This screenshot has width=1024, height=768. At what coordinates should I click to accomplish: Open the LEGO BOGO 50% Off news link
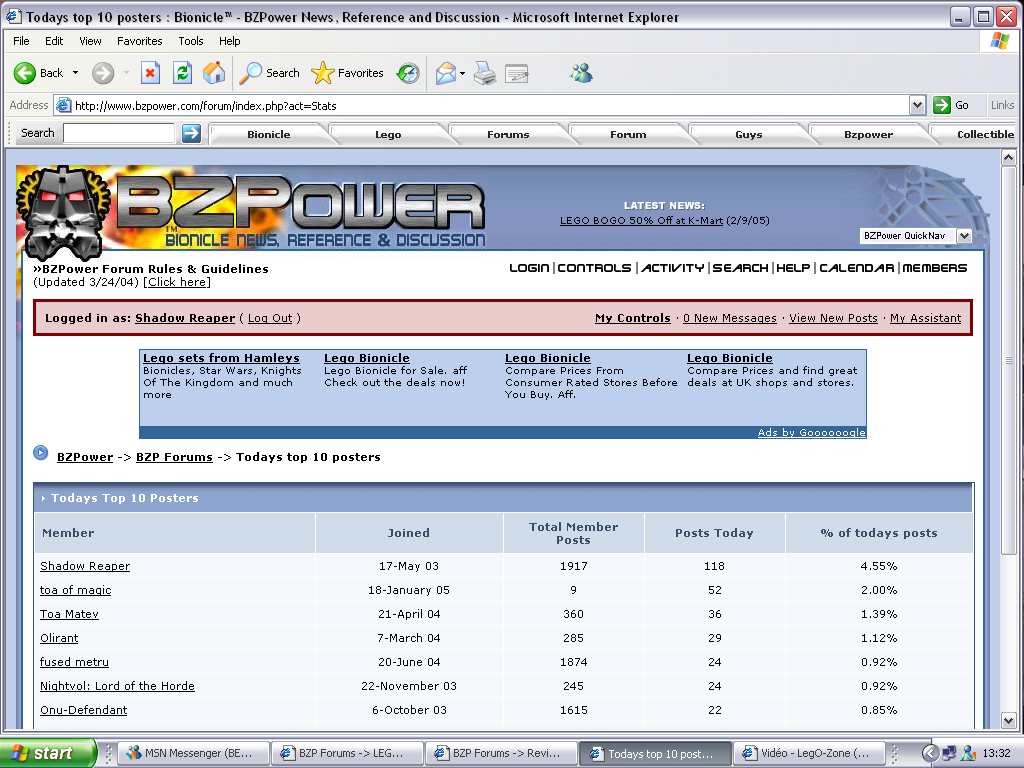[641, 221]
